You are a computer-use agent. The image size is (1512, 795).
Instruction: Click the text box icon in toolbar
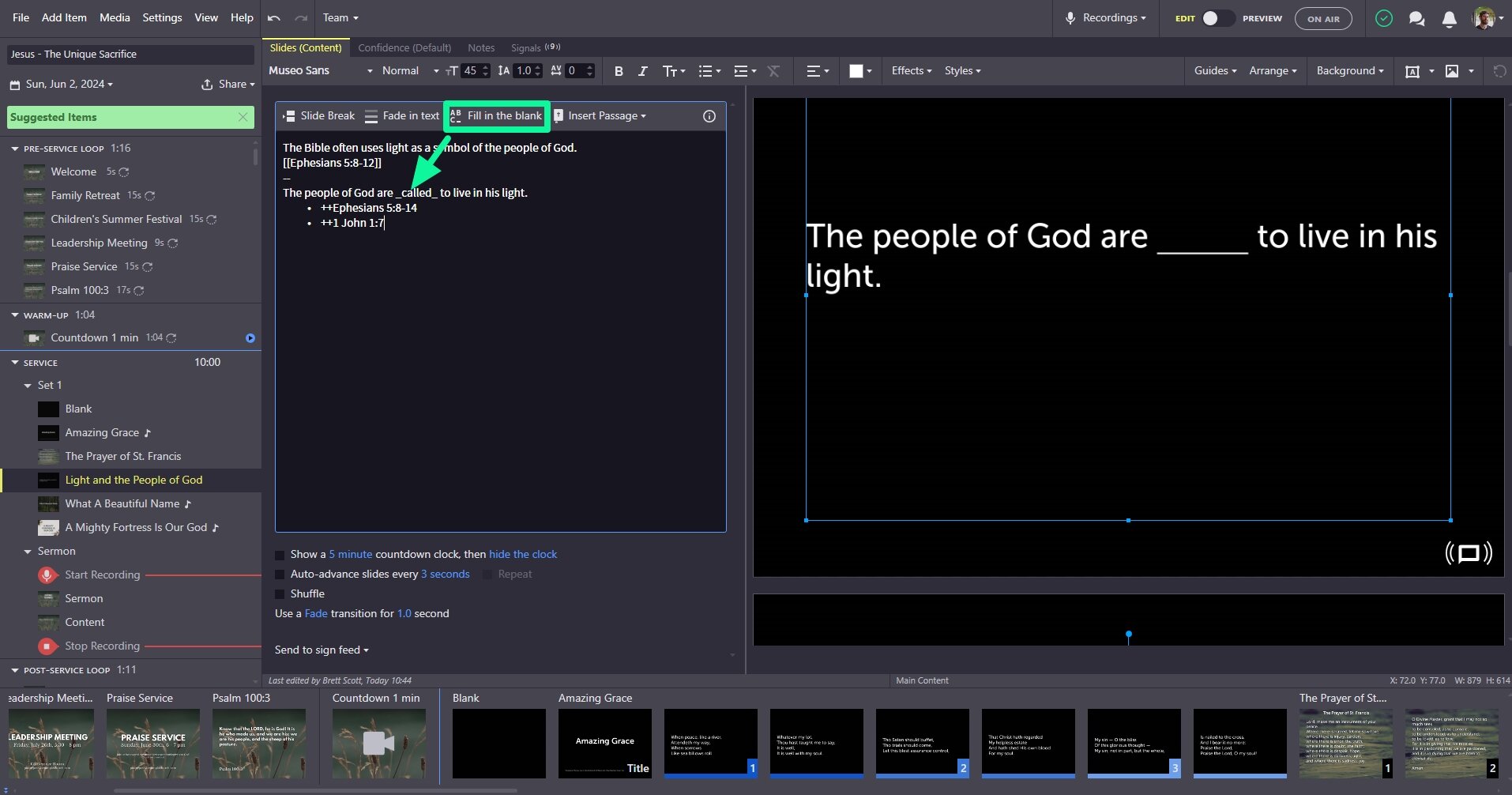[1412, 71]
